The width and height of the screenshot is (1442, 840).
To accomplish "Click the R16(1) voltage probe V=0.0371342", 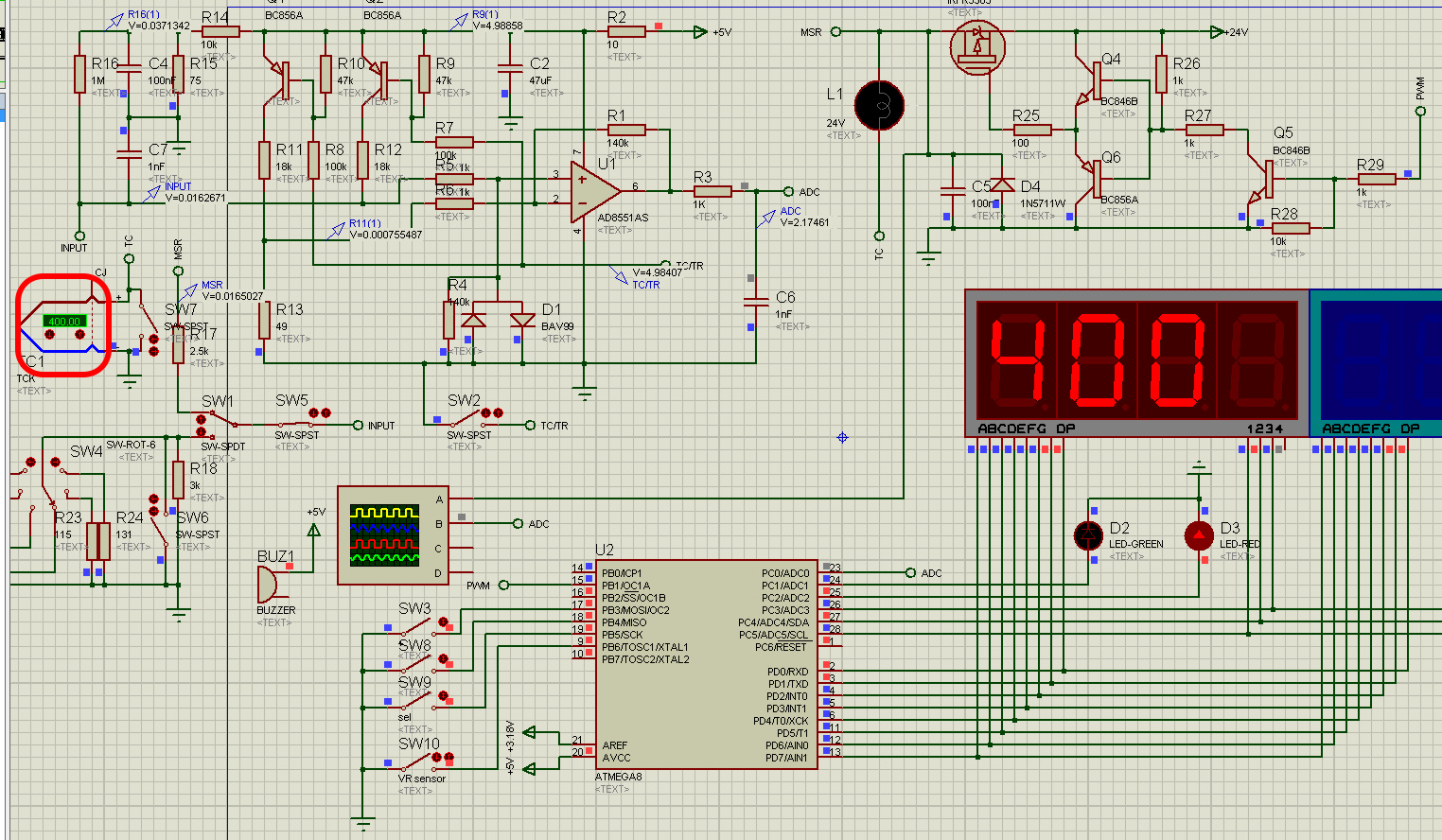I will pyautogui.click(x=149, y=21).
